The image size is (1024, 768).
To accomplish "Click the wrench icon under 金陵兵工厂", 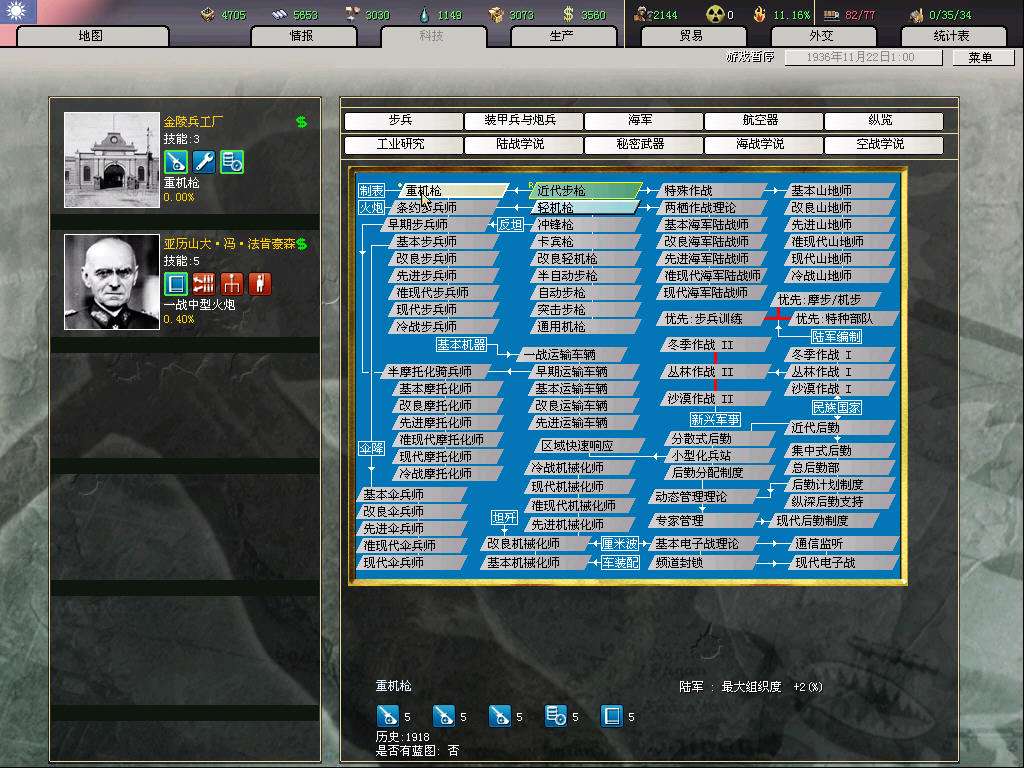I will tap(204, 161).
